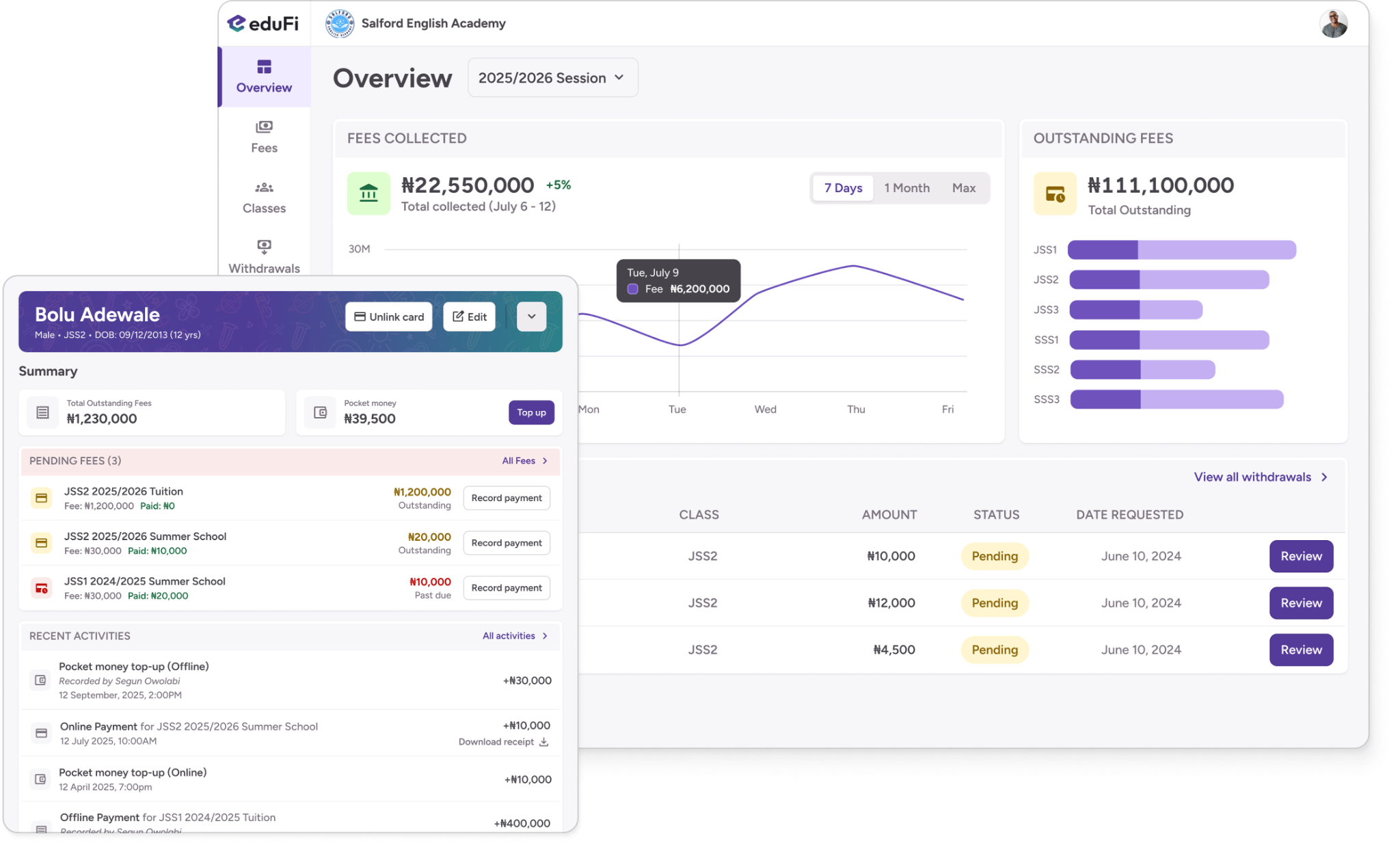The height and width of the screenshot is (843, 1400).
Task: Click the chevron next to All Fees
Action: 545,461
